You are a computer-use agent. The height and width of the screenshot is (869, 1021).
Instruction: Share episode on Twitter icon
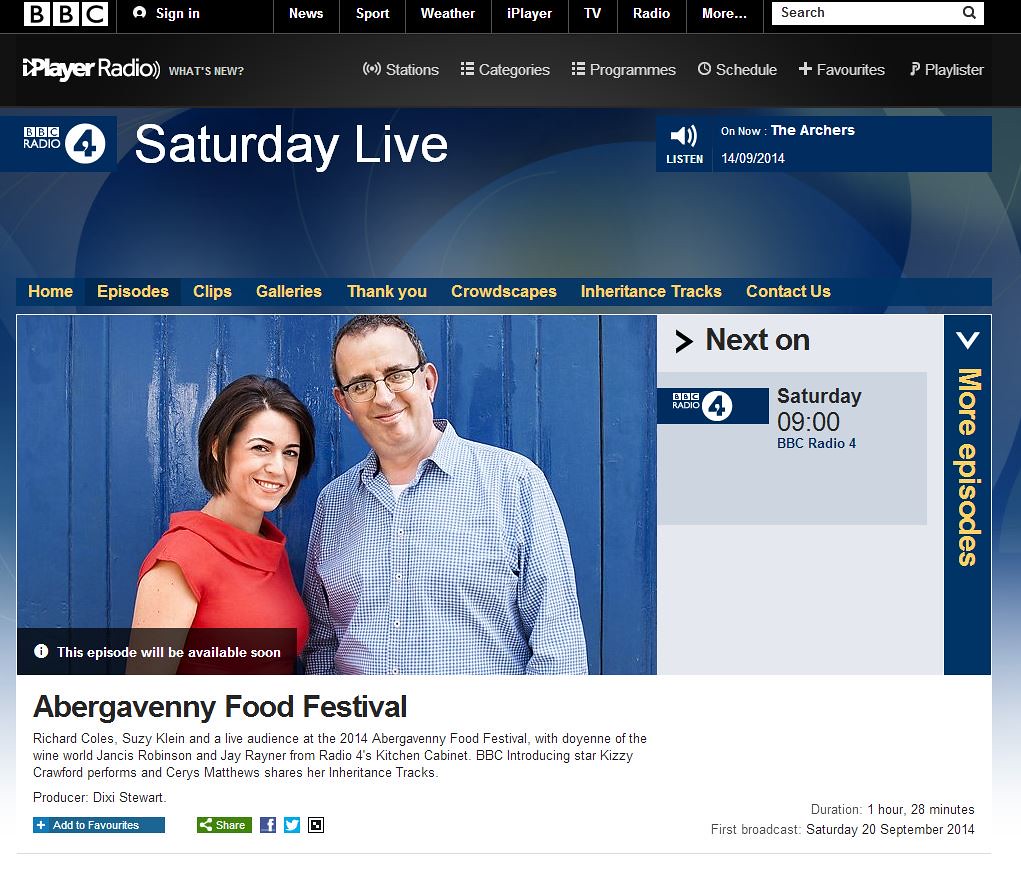(292, 825)
